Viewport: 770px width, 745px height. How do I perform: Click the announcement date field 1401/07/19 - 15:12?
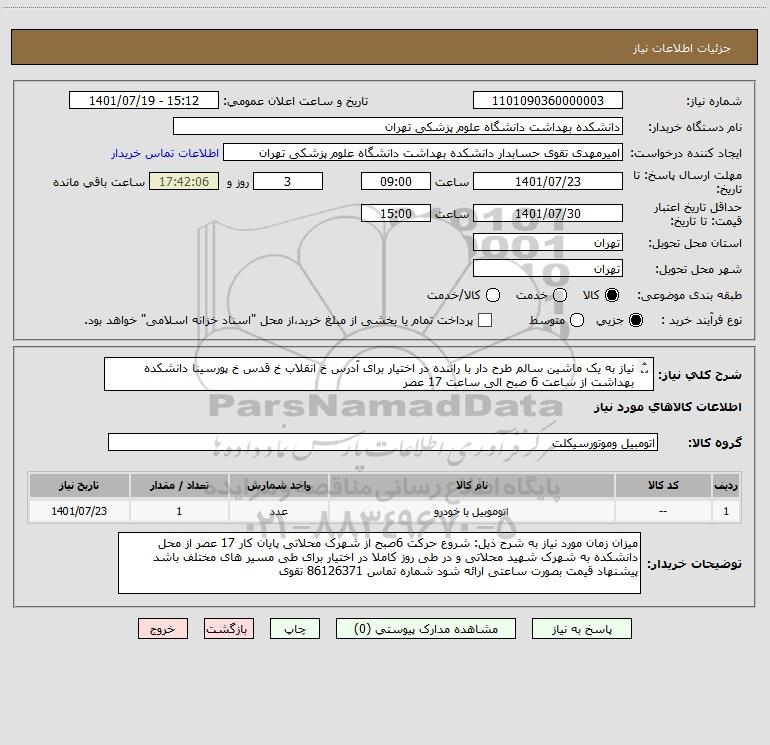(x=144, y=101)
